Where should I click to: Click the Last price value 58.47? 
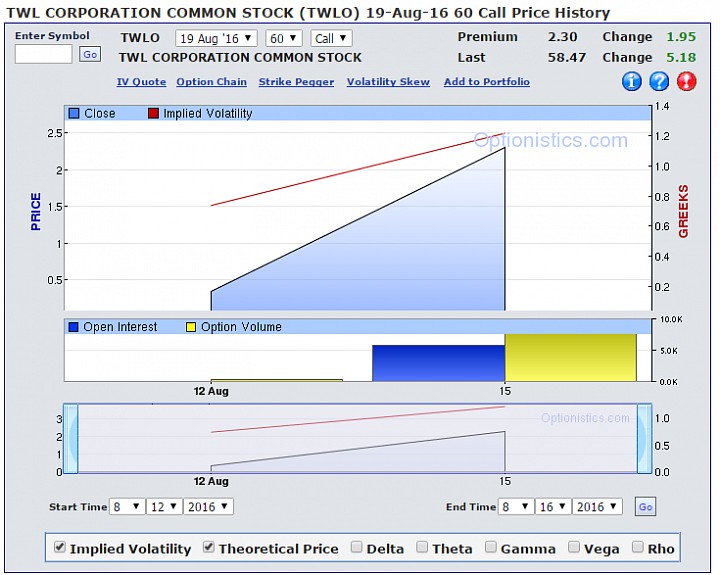(x=567, y=57)
